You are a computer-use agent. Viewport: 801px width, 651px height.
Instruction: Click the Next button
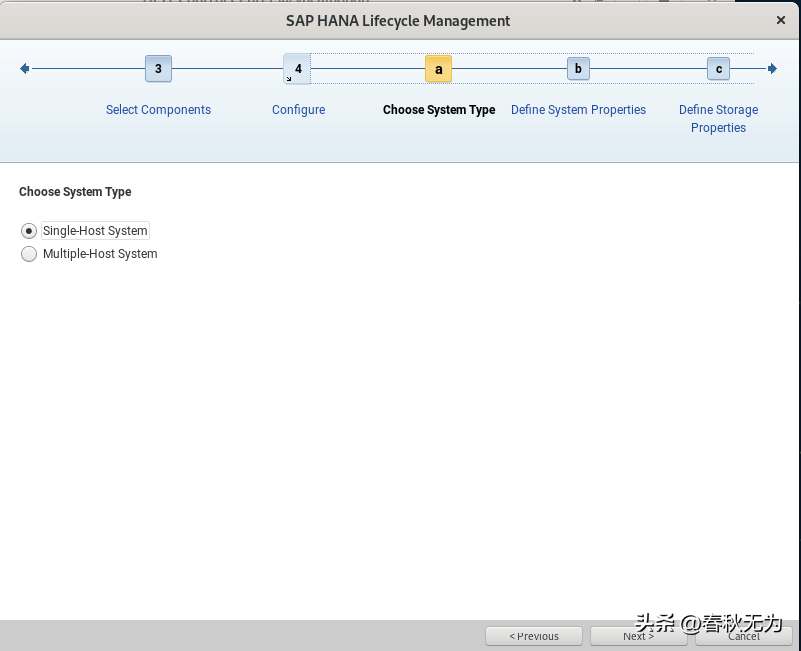[x=639, y=636]
